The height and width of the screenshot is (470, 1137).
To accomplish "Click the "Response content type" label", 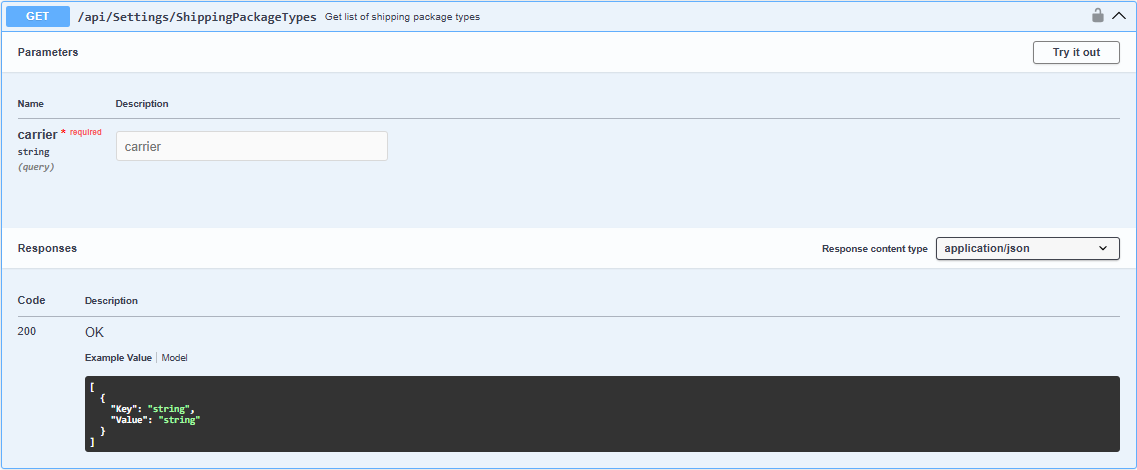I will pos(874,249).
